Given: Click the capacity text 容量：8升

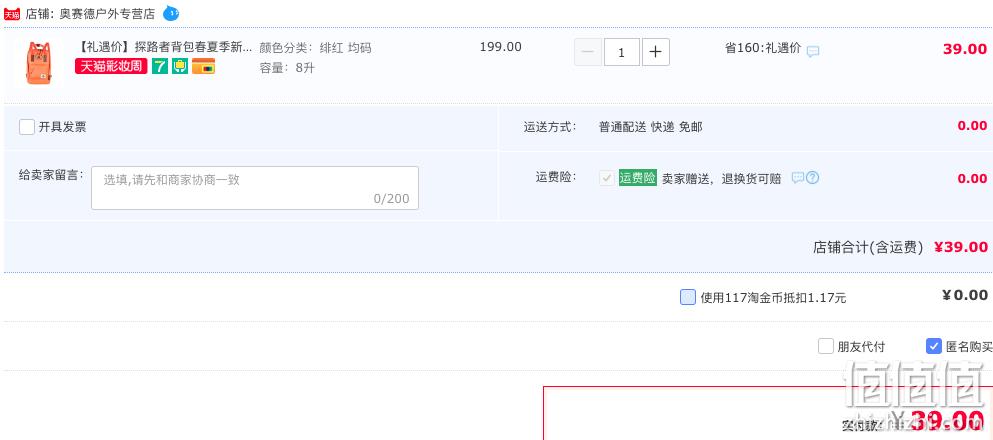Looking at the screenshot, I should 287,68.
